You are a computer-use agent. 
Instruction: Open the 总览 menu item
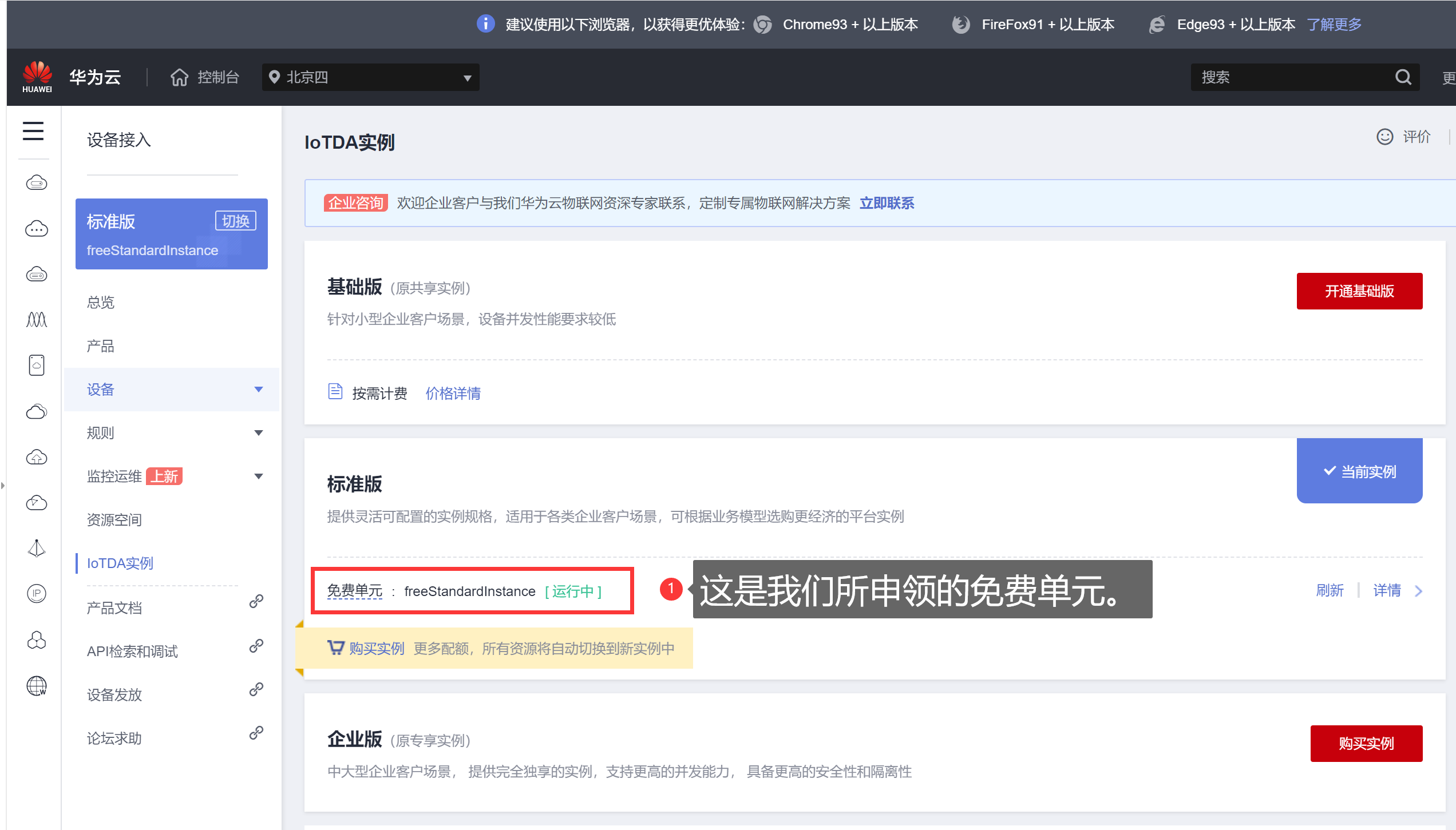tap(101, 302)
